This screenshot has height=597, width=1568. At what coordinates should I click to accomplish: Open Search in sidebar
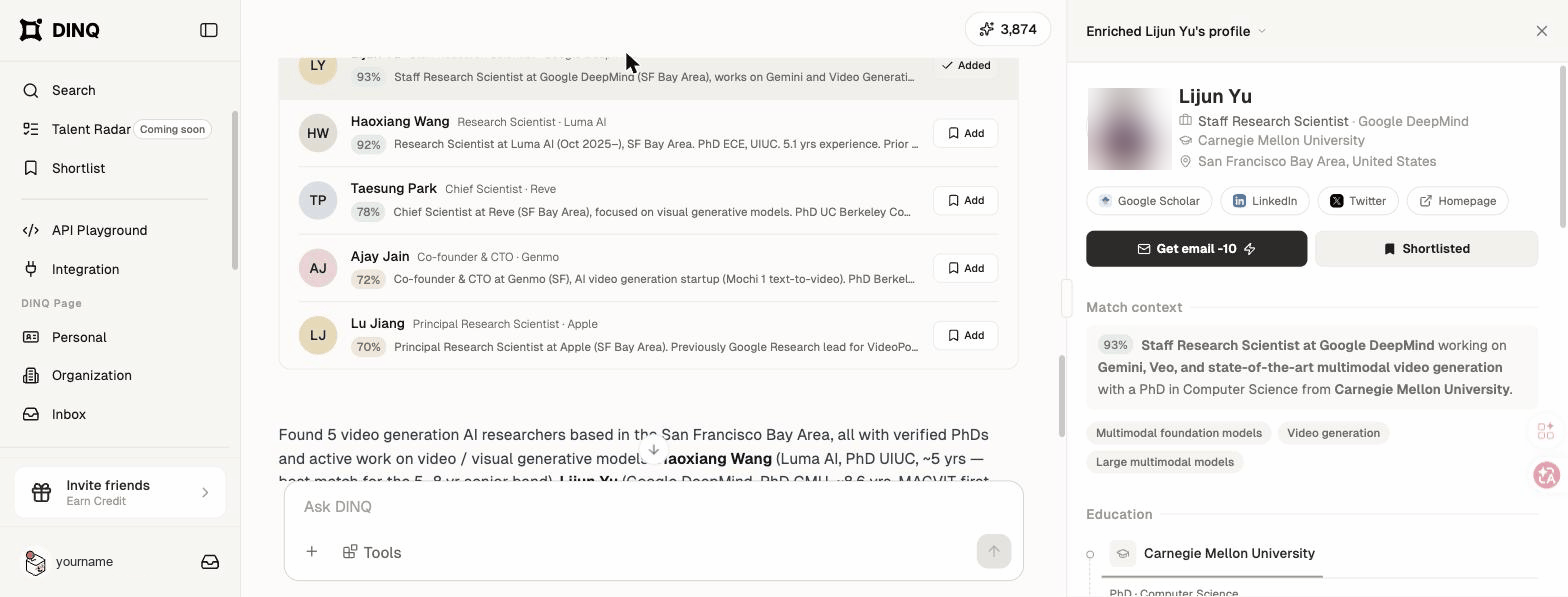[74, 90]
